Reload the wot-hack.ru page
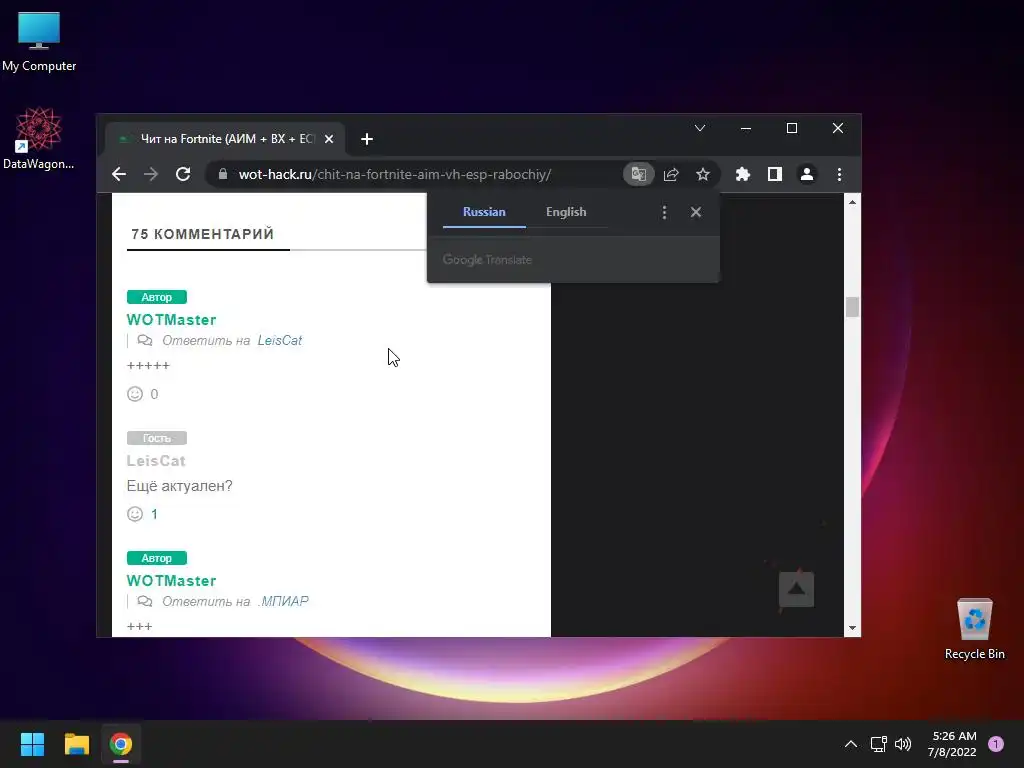1024x768 pixels. [x=183, y=174]
